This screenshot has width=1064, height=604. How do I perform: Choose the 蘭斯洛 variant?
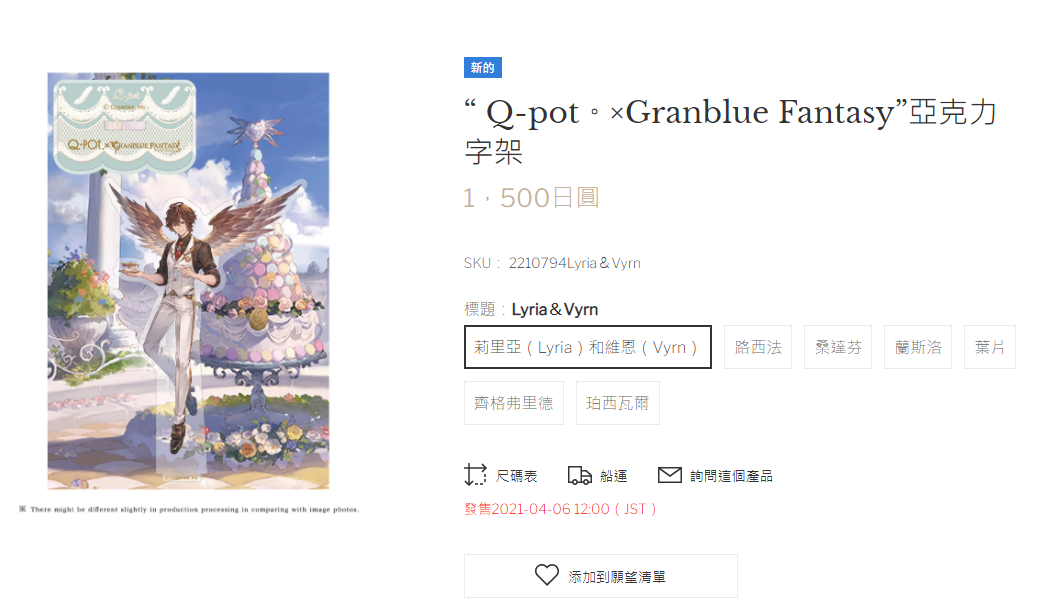918,347
